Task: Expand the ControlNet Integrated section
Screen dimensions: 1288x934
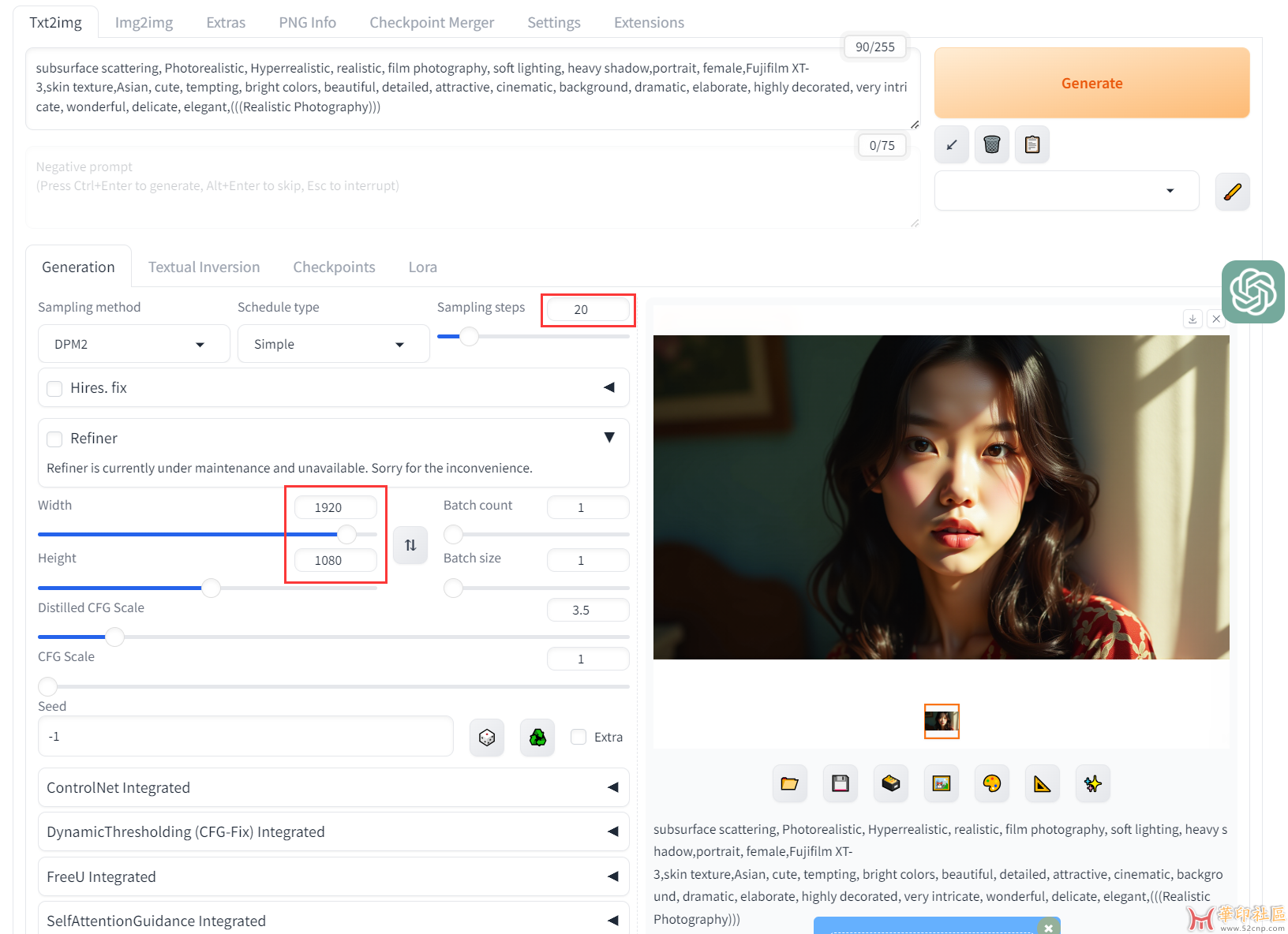Action: coord(333,787)
